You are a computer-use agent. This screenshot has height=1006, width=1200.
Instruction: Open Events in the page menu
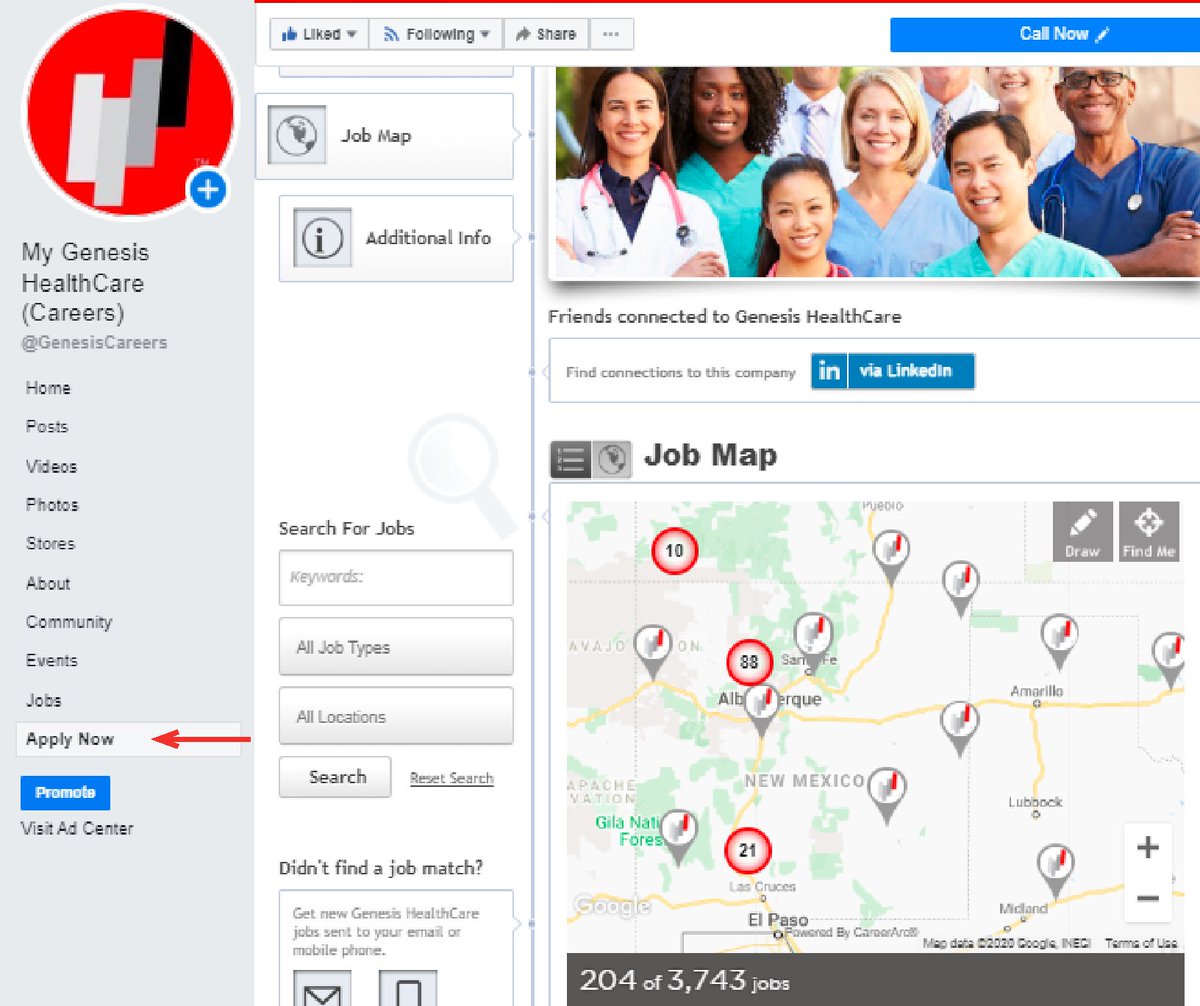coord(51,661)
